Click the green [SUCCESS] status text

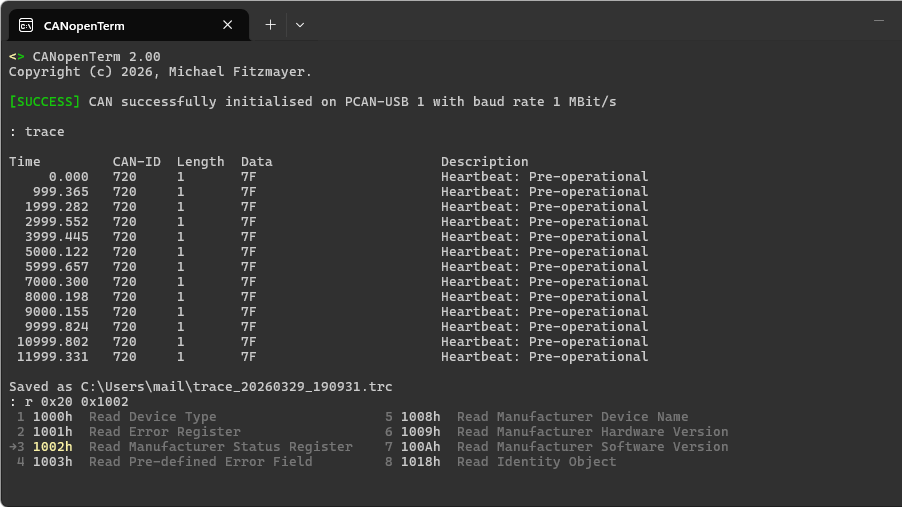coord(44,102)
